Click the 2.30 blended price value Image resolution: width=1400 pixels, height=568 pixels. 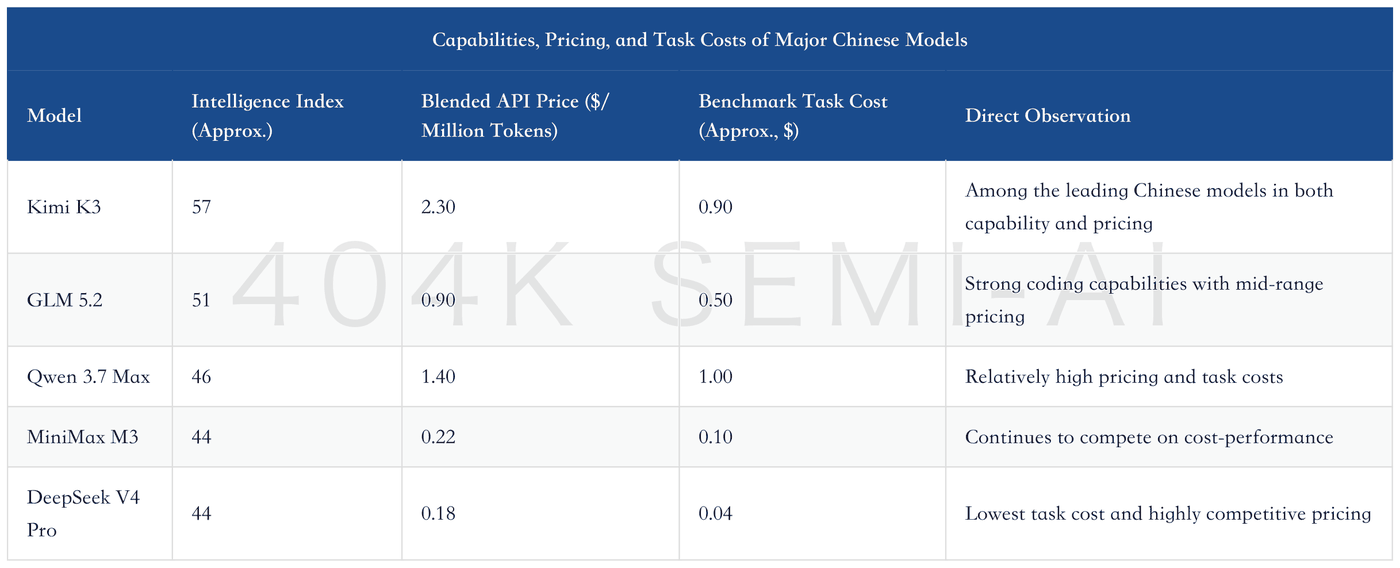439,207
